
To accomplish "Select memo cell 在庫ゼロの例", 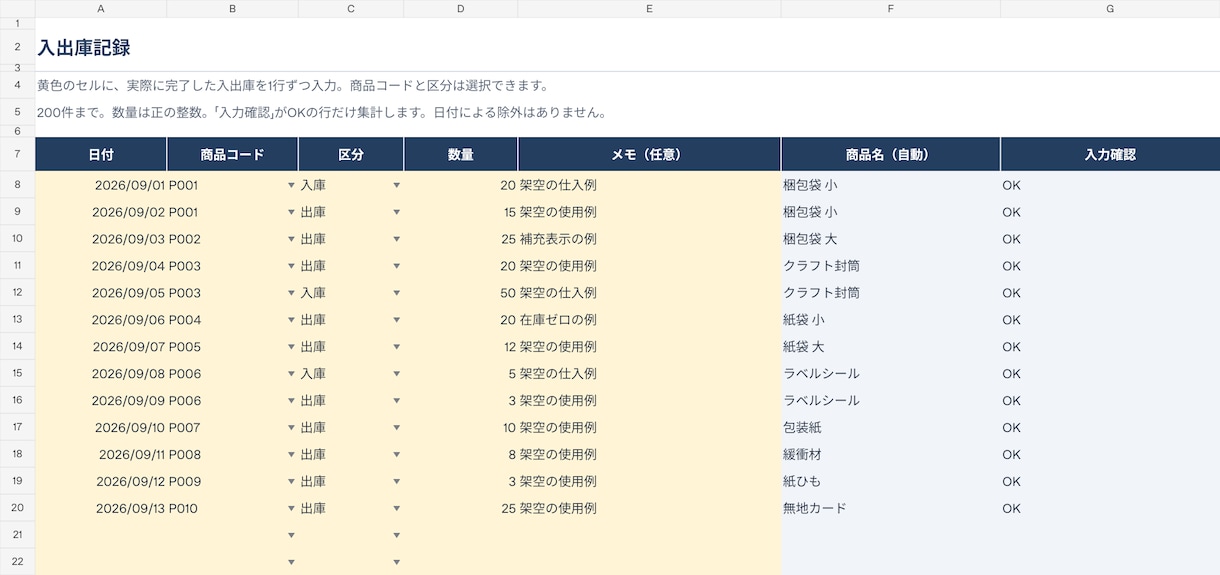I will tap(649, 320).
